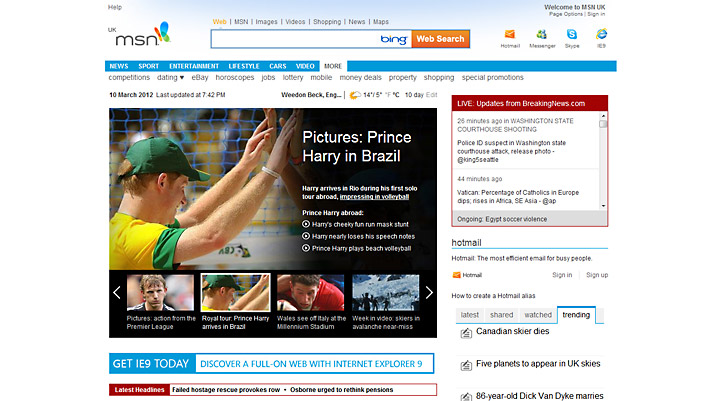Open the IE9 browser icon
Viewport: 713px width, 401px height.
[x=601, y=34]
